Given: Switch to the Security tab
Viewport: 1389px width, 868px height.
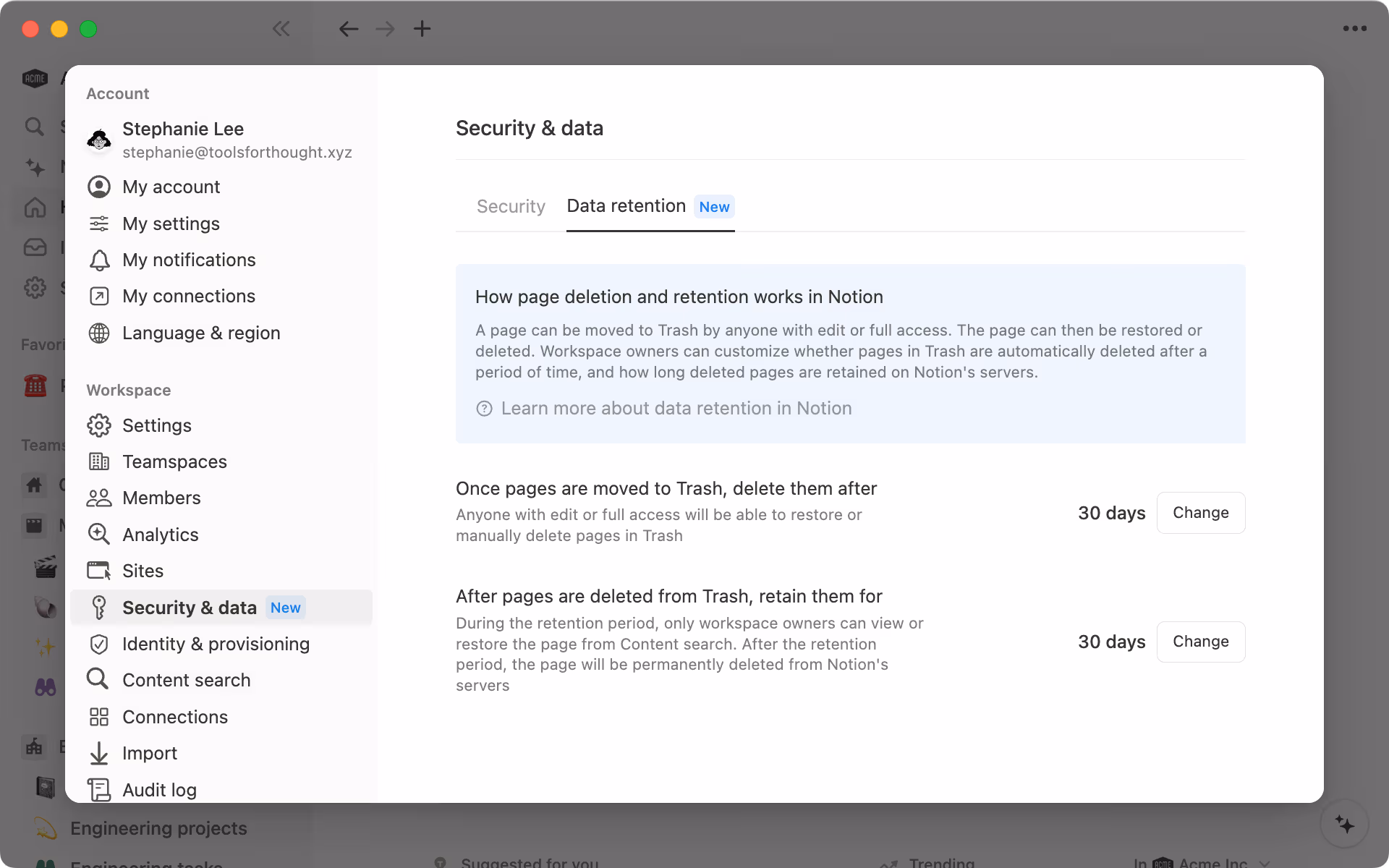Looking at the screenshot, I should coord(510,207).
